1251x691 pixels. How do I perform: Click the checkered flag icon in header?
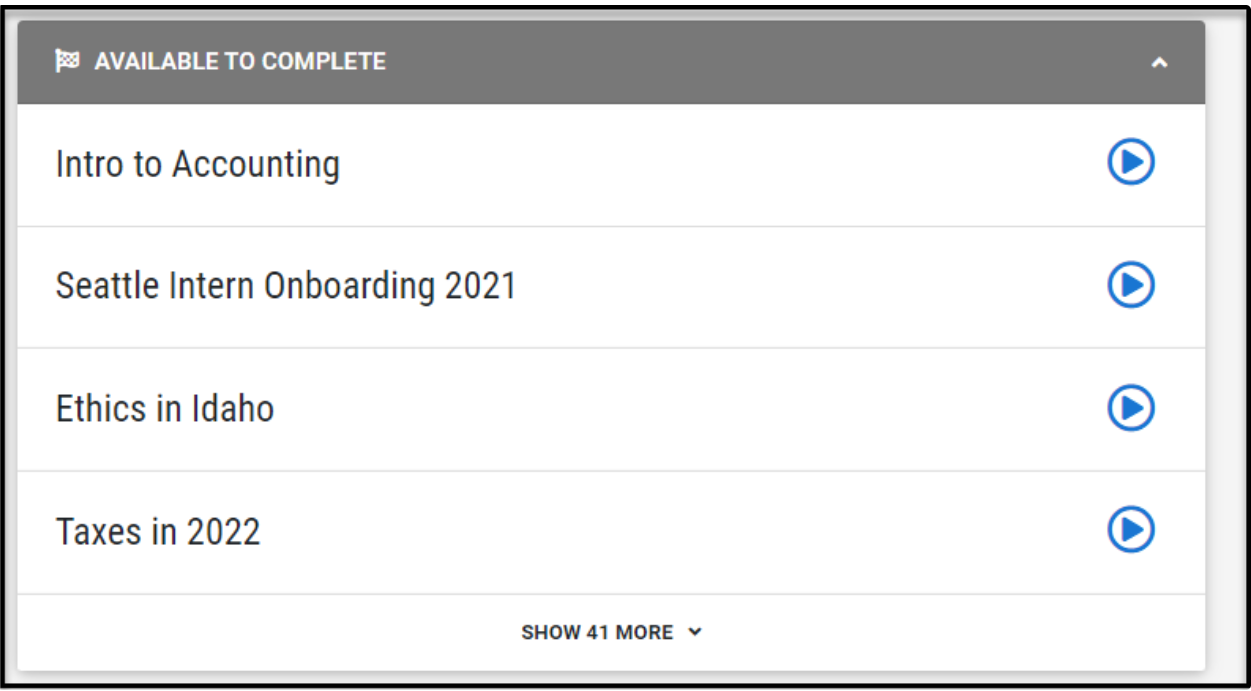(x=67, y=61)
